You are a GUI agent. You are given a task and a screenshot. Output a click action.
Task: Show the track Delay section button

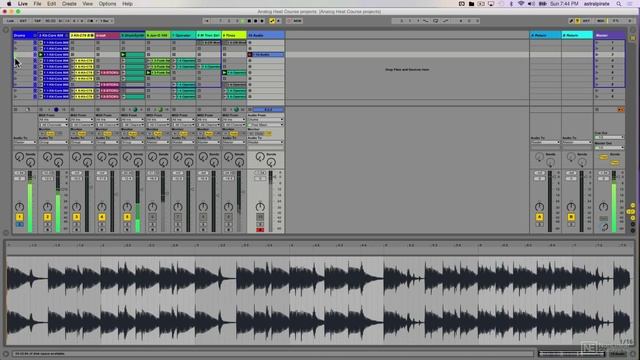(633, 224)
